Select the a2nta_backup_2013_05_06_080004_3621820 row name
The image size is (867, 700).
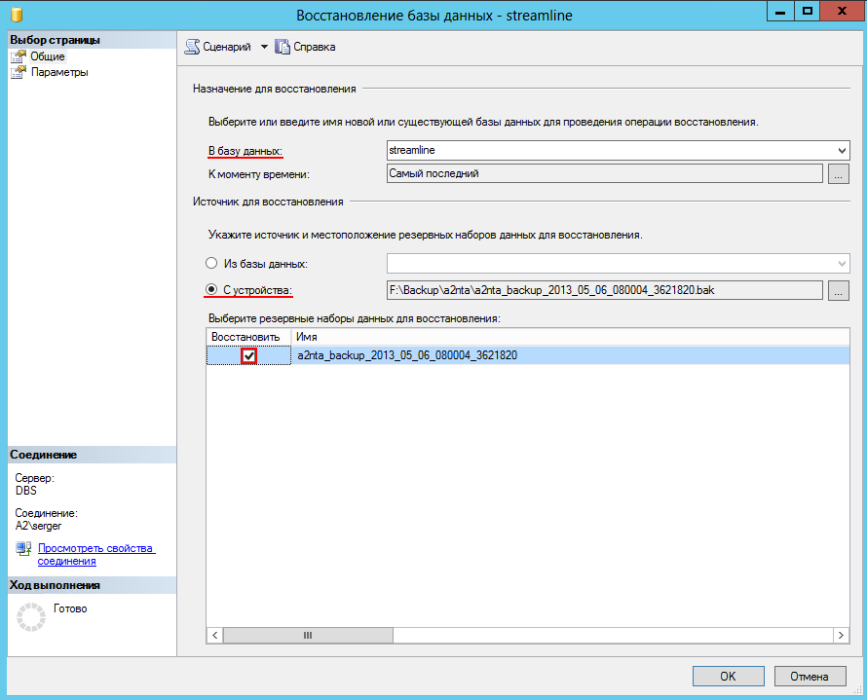(x=407, y=356)
